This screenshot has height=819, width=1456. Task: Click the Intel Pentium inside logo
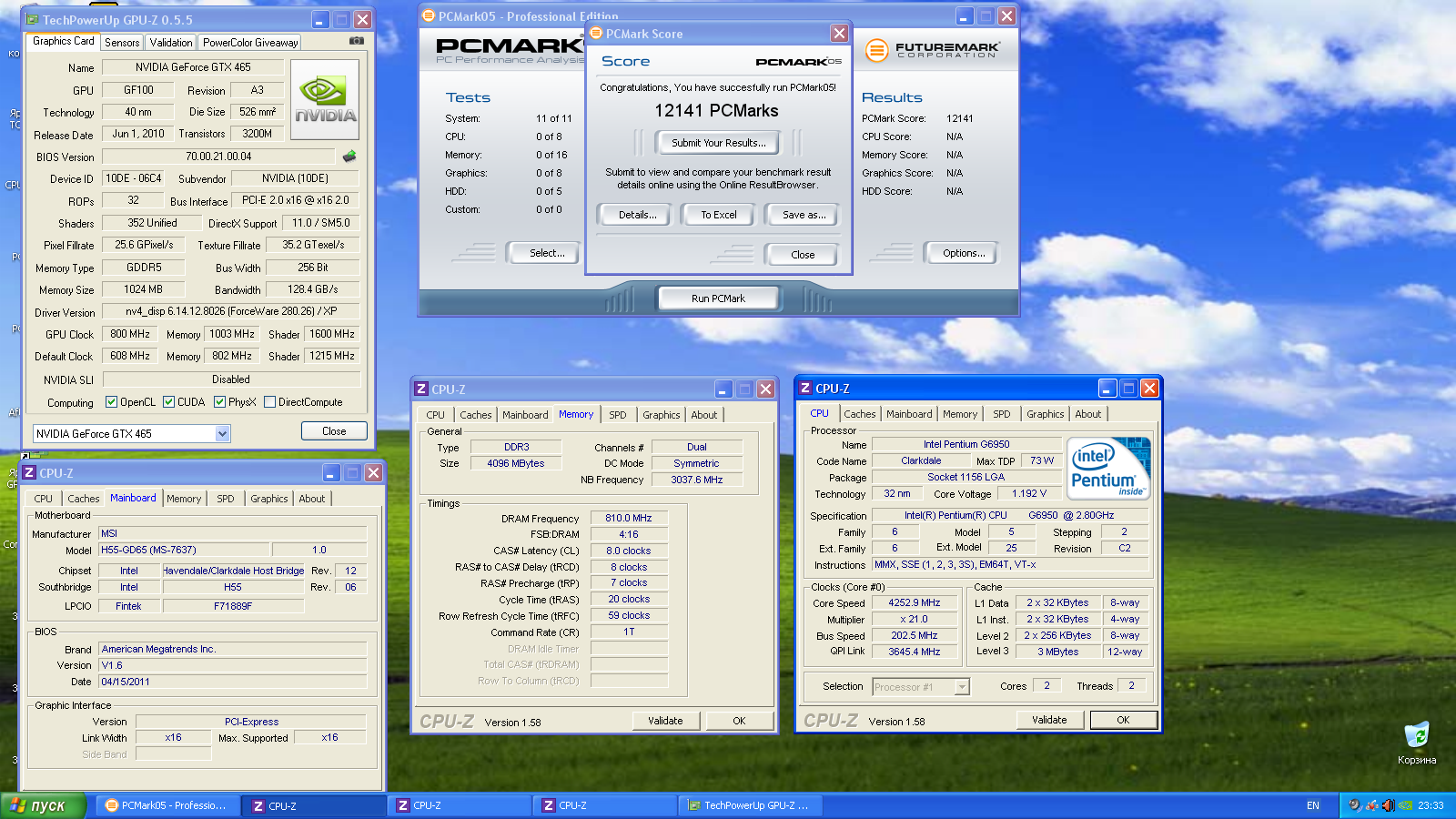tap(1109, 468)
